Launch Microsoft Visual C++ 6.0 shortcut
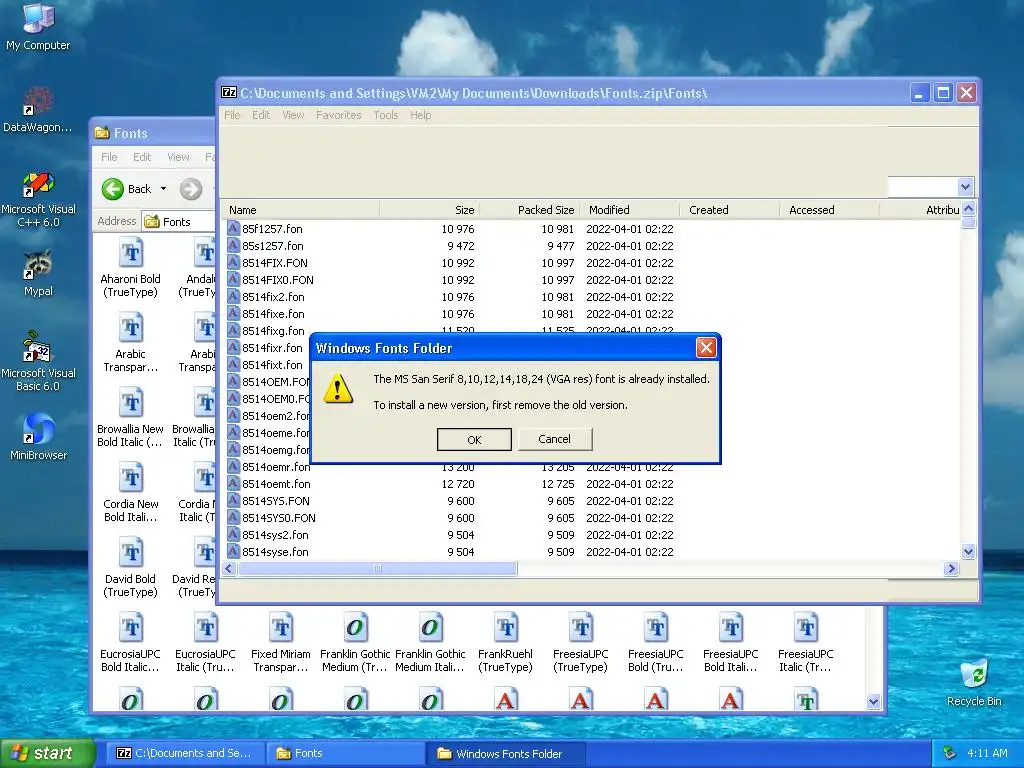This screenshot has height=768, width=1024. click(x=38, y=199)
